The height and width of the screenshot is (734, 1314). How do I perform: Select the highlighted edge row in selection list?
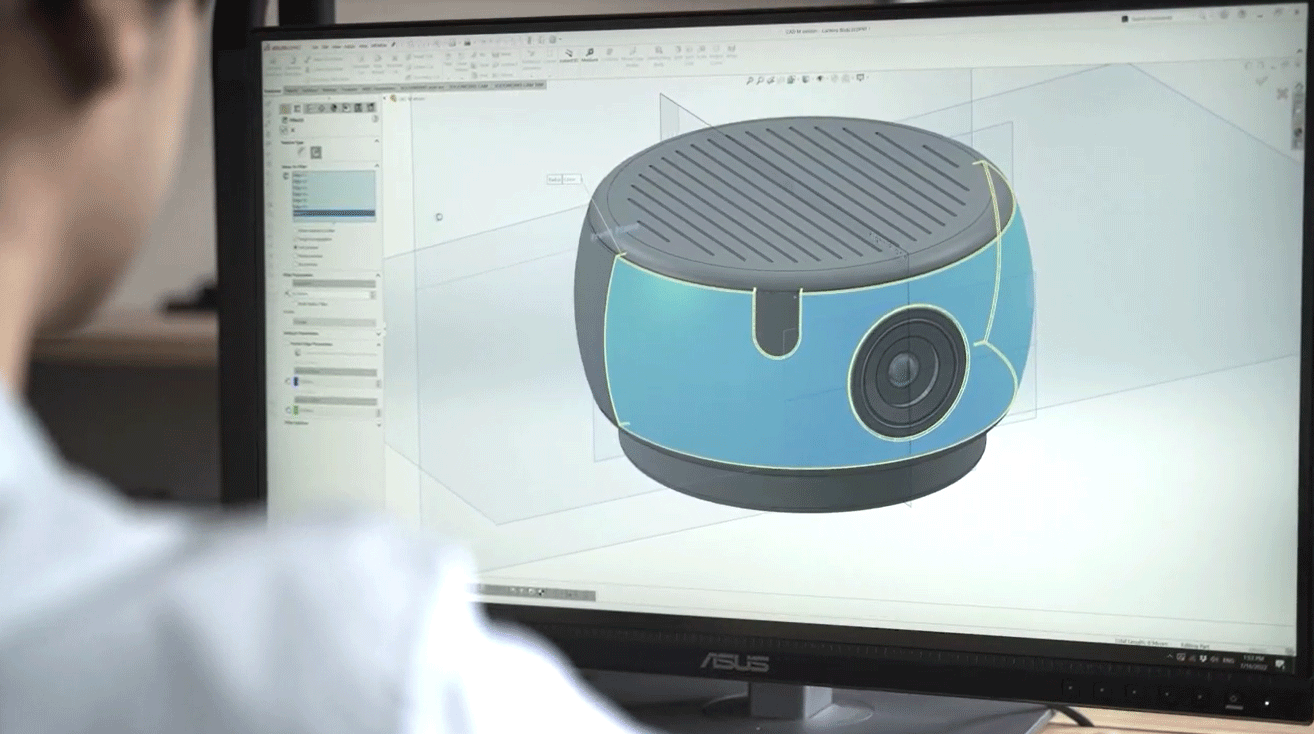click(x=333, y=212)
